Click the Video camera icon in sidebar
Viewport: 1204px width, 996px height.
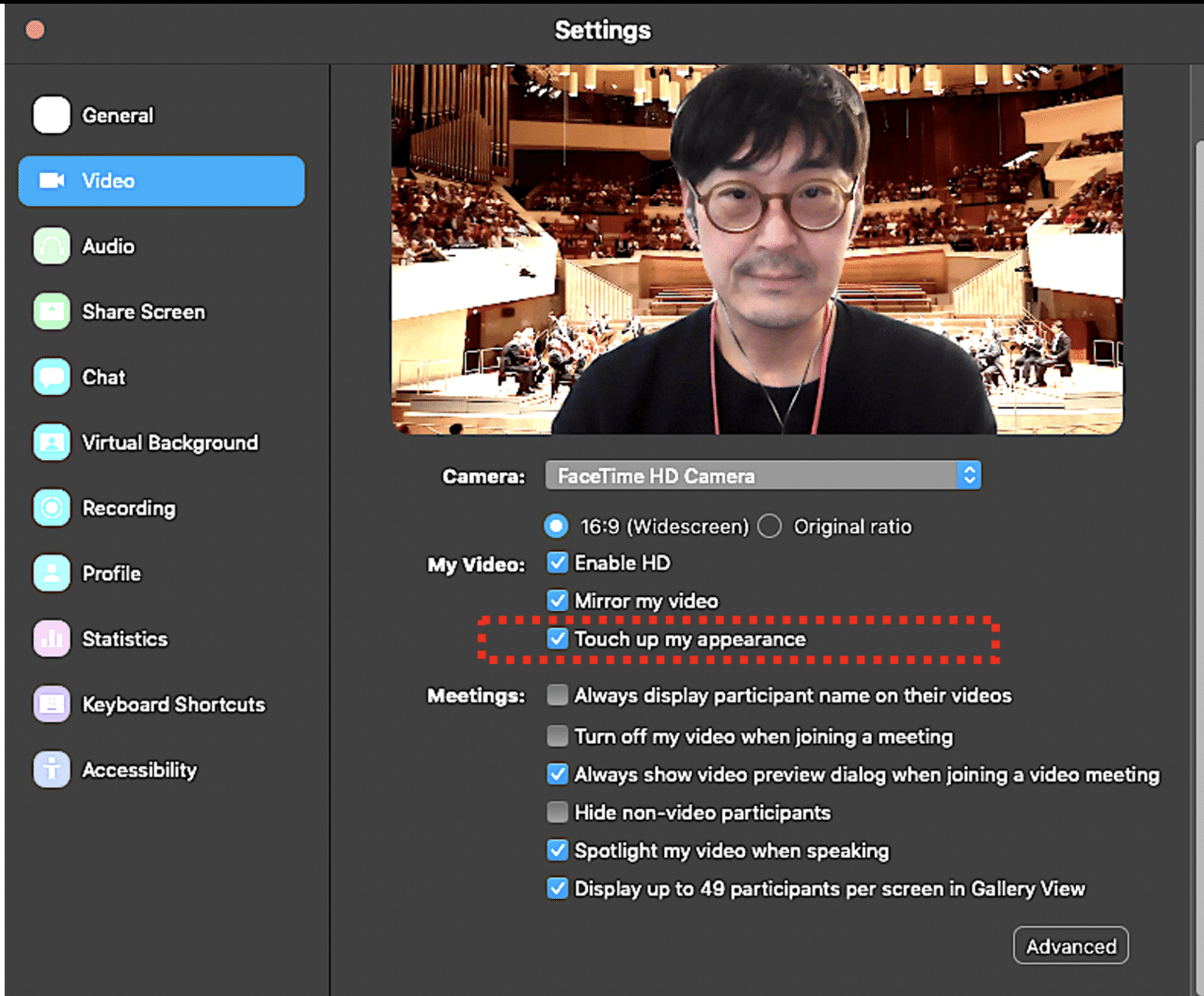(x=52, y=181)
